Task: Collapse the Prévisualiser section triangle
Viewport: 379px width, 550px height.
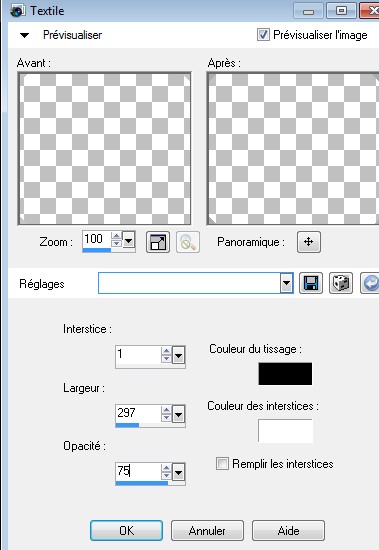Action: [x=24, y=35]
